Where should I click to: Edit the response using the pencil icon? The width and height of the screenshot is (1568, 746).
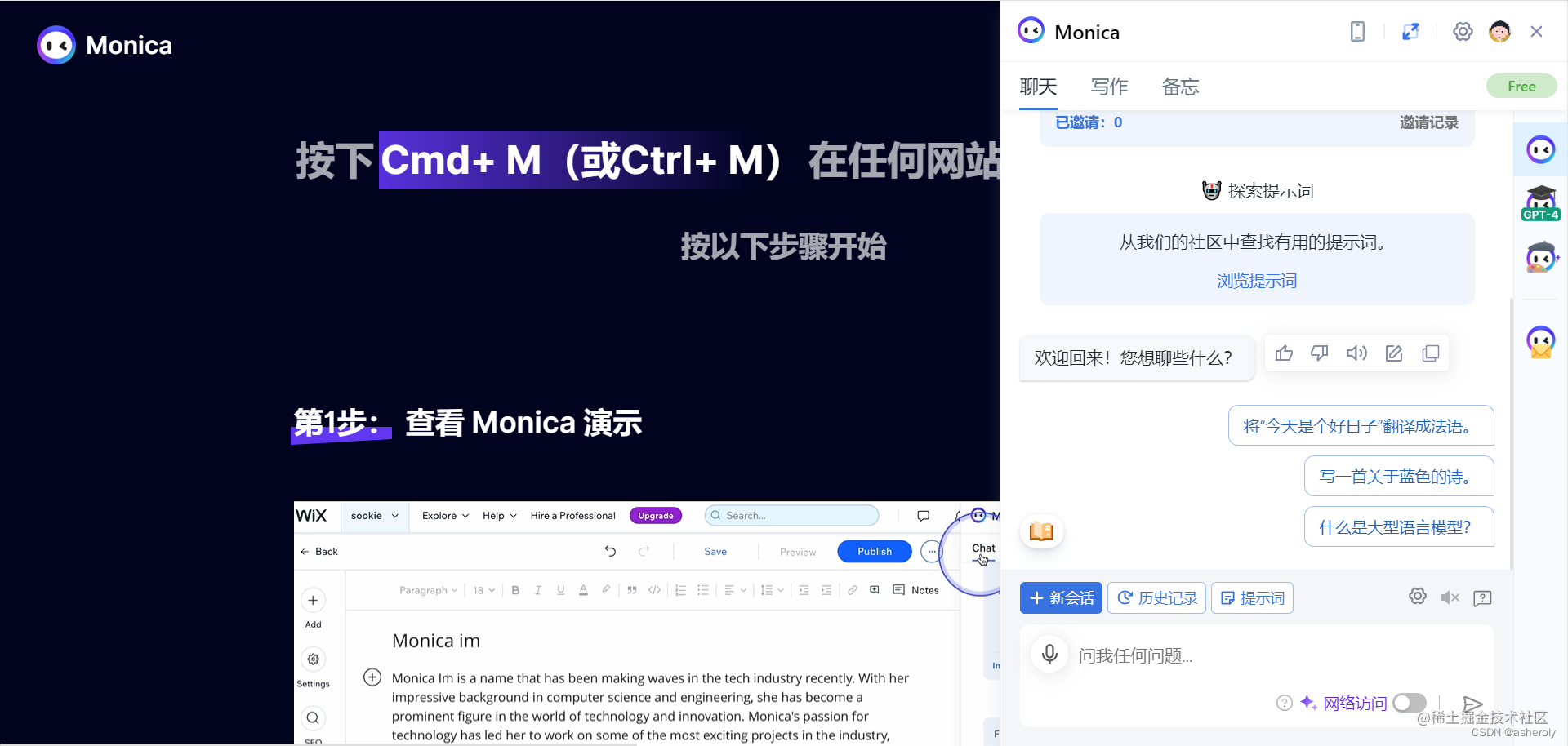pyautogui.click(x=1394, y=353)
